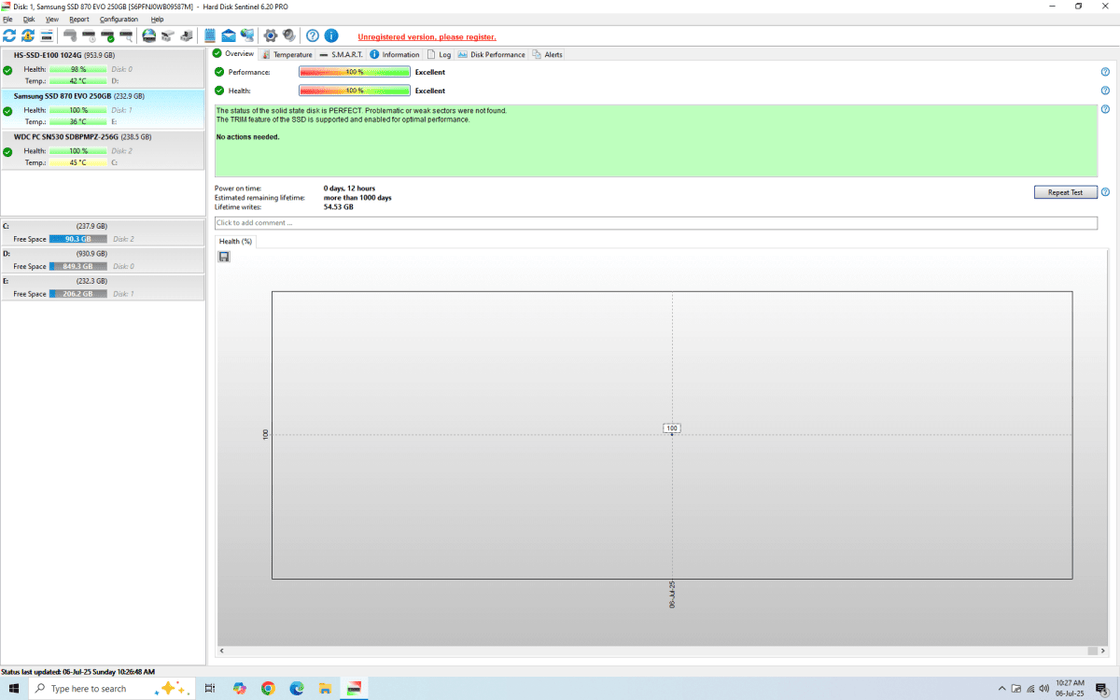
Task: Open the blue Help question mark icon
Action: click(x=312, y=36)
